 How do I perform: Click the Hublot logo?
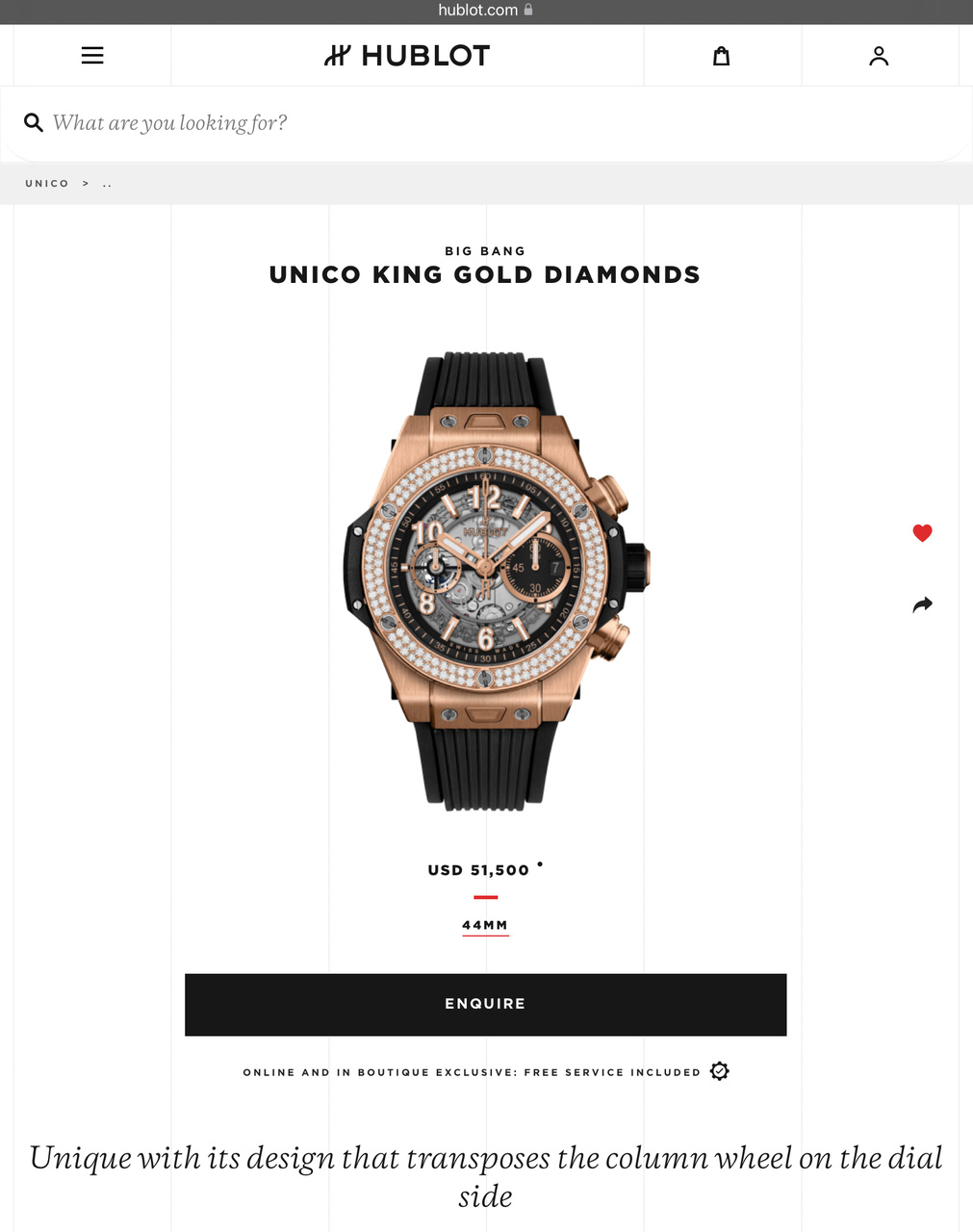[407, 56]
